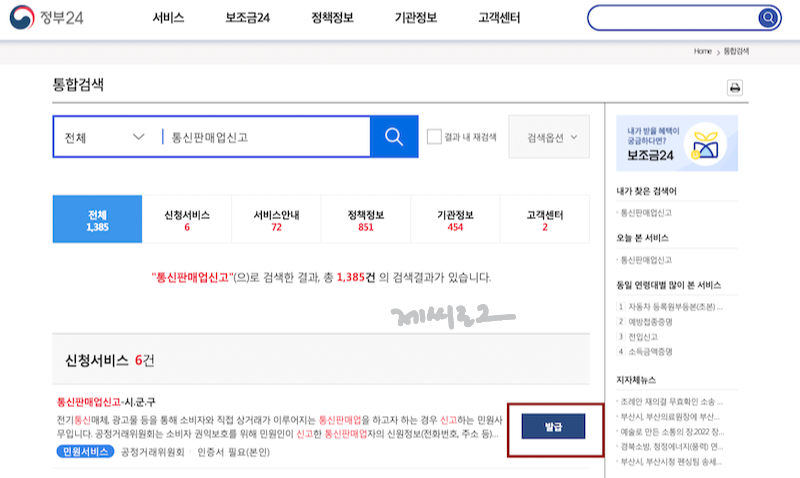Select the 정책정보 851 tab

click(x=366, y=219)
